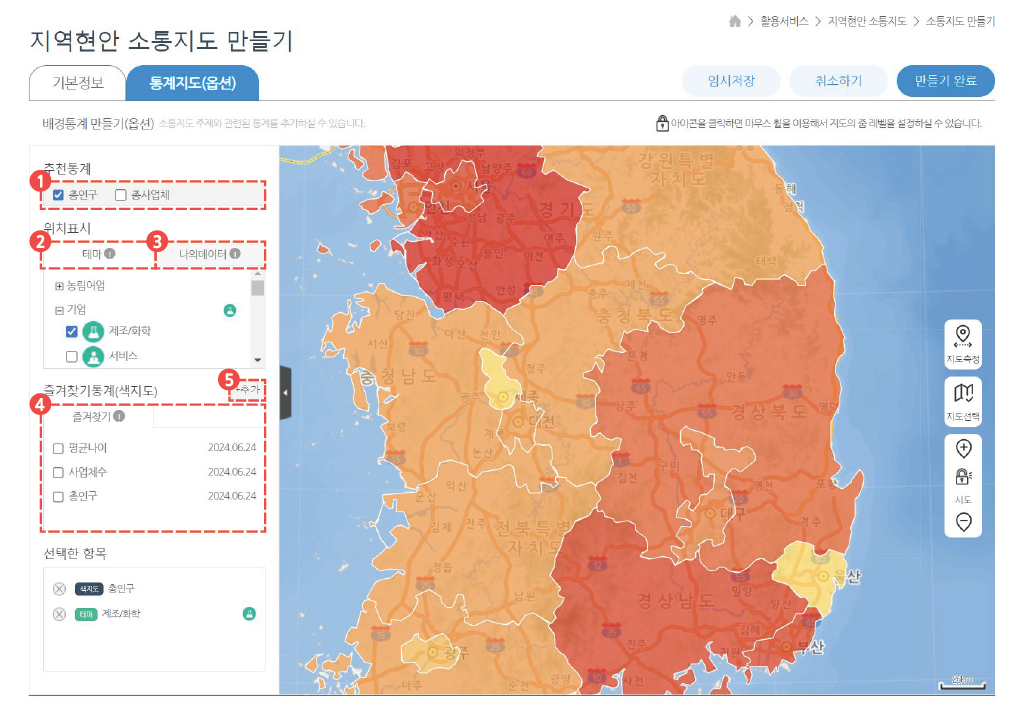Collapse the 기업 tree node
Image resolution: width=1024 pixels, height=718 pixels.
click(x=58, y=309)
